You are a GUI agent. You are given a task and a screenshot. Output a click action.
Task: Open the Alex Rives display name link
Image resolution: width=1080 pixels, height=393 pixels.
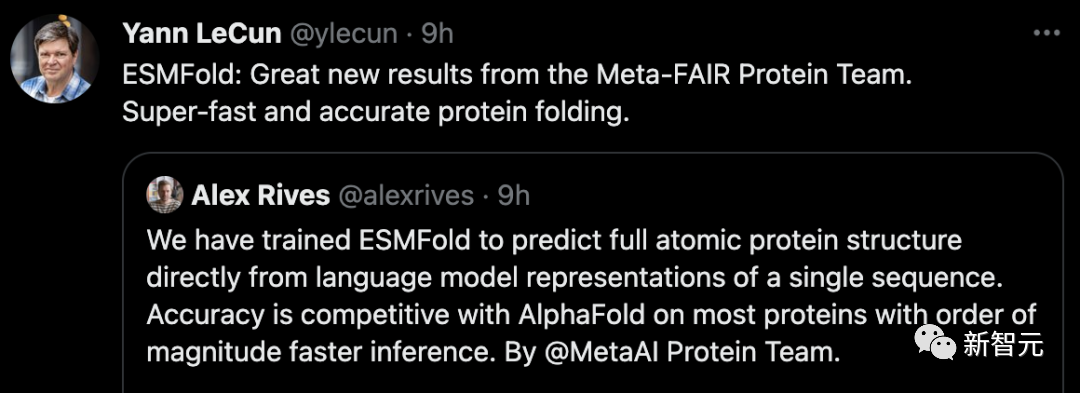(260, 195)
